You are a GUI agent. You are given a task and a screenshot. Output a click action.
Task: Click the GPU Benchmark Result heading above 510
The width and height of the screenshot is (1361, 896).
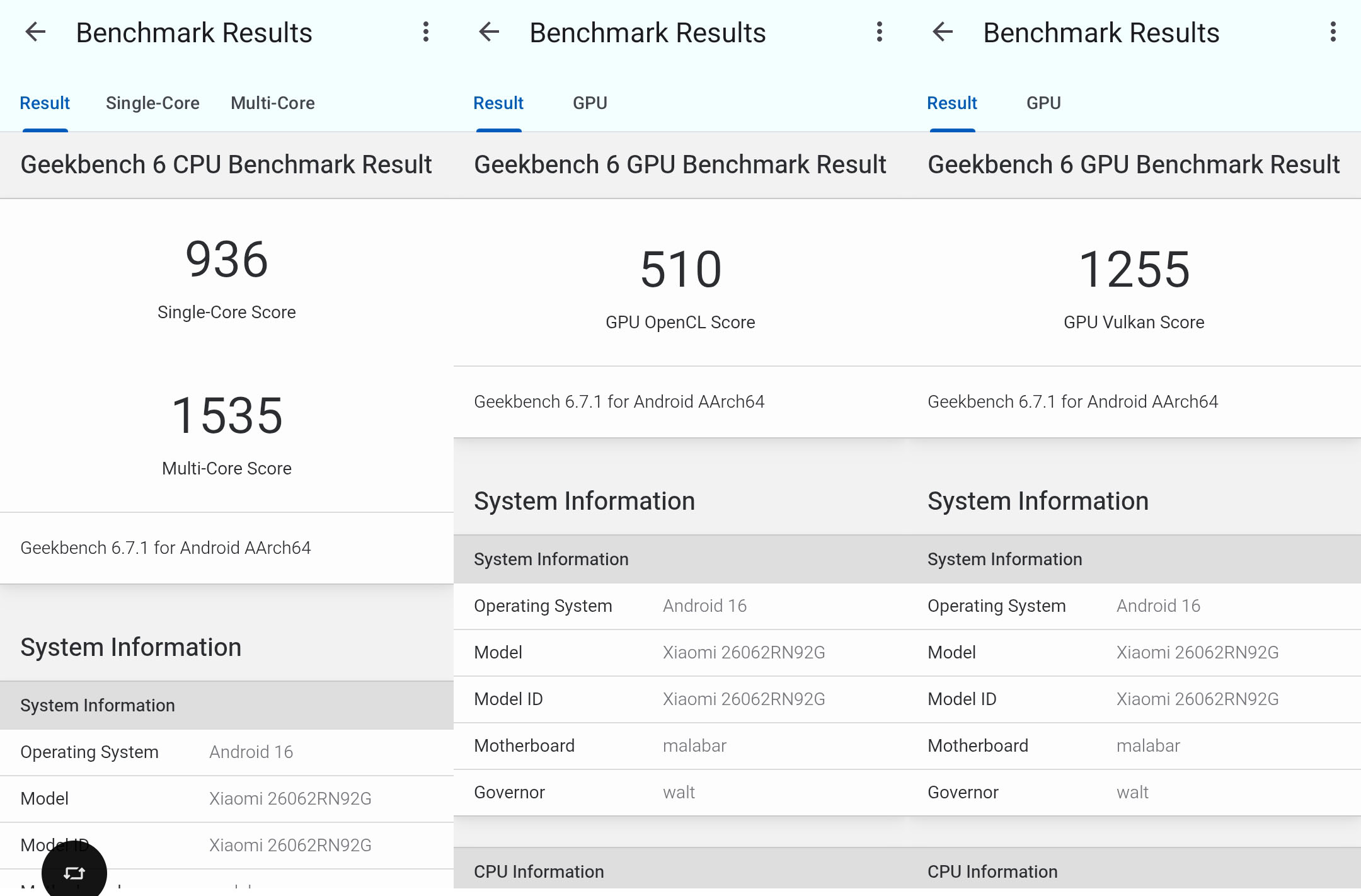(x=680, y=164)
